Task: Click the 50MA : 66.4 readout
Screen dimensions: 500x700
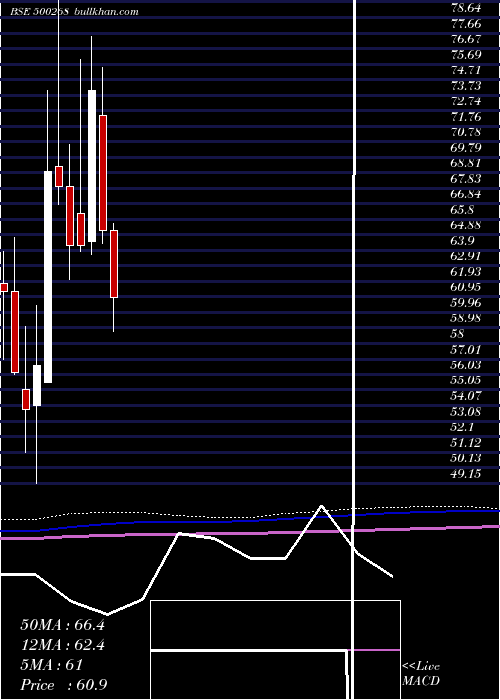Action: [x=62, y=625]
